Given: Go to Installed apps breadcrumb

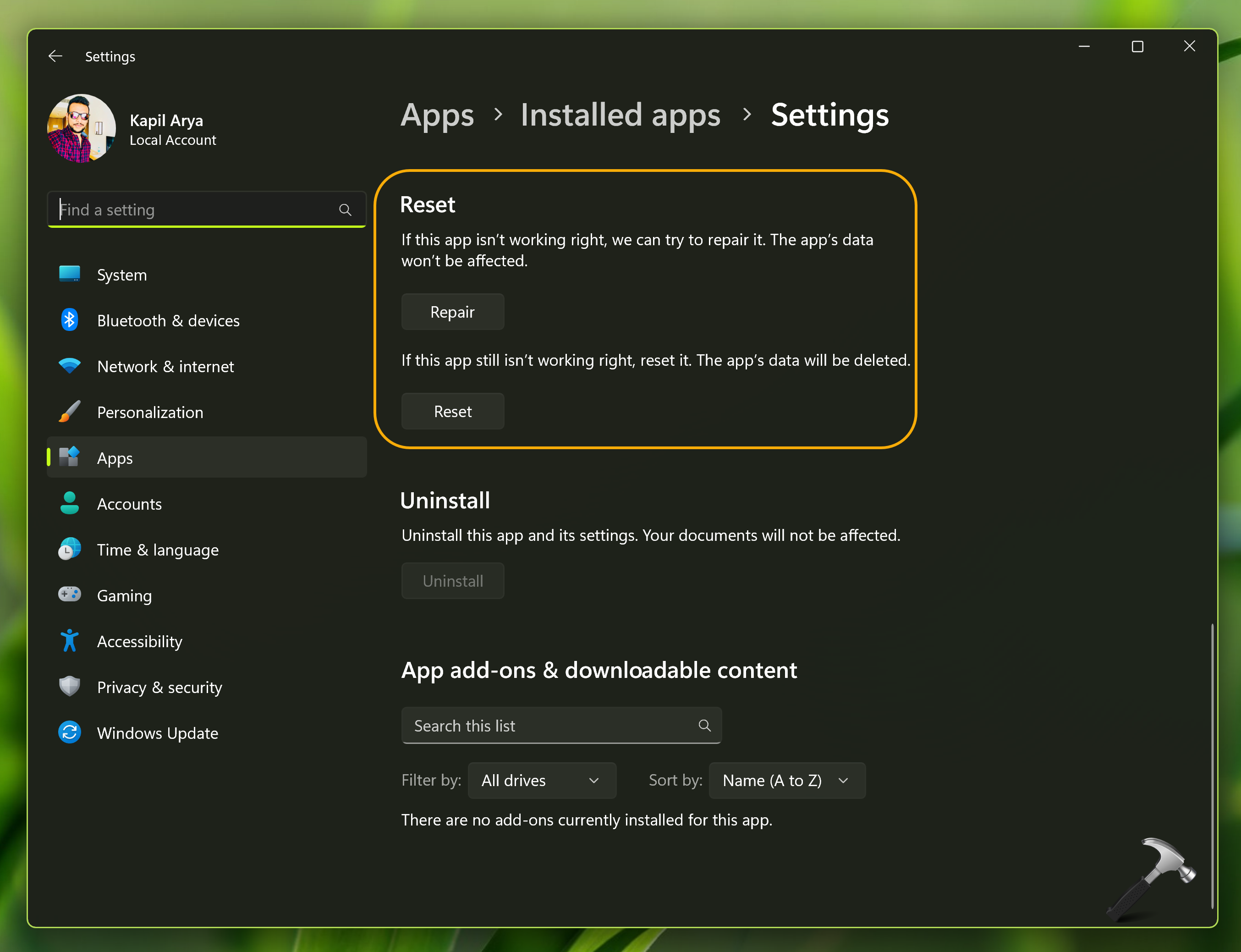Looking at the screenshot, I should click(620, 115).
